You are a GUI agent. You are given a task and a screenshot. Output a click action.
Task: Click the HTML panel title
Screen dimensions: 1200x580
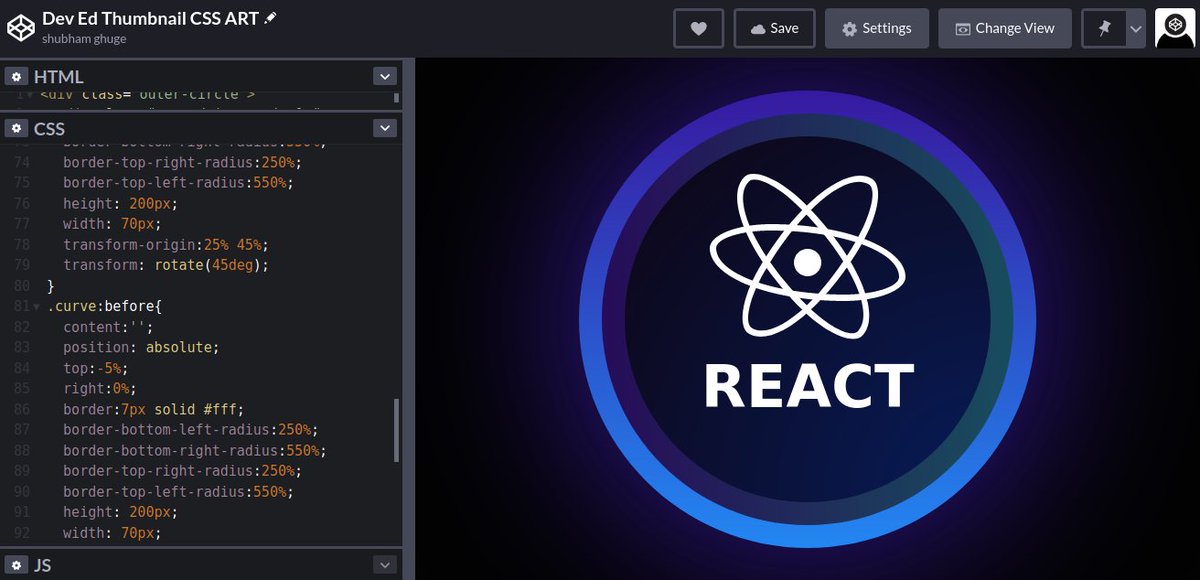(x=58, y=76)
